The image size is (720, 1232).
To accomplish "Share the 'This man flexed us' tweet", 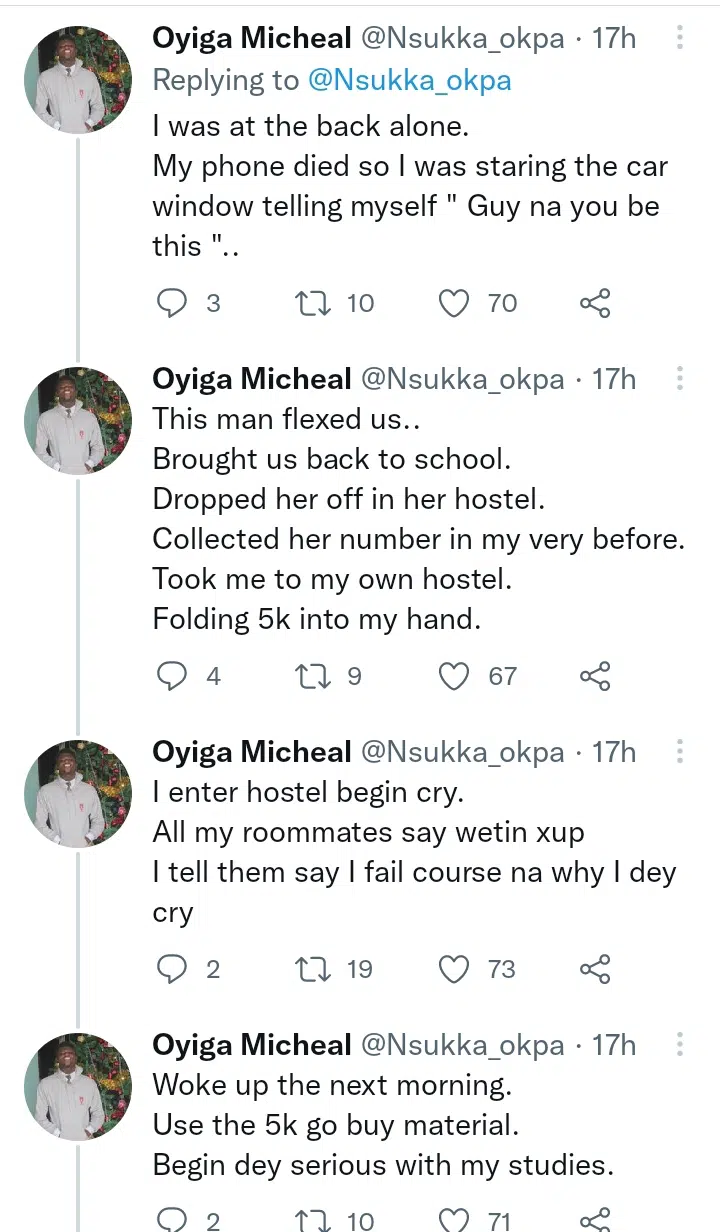I will [595, 676].
